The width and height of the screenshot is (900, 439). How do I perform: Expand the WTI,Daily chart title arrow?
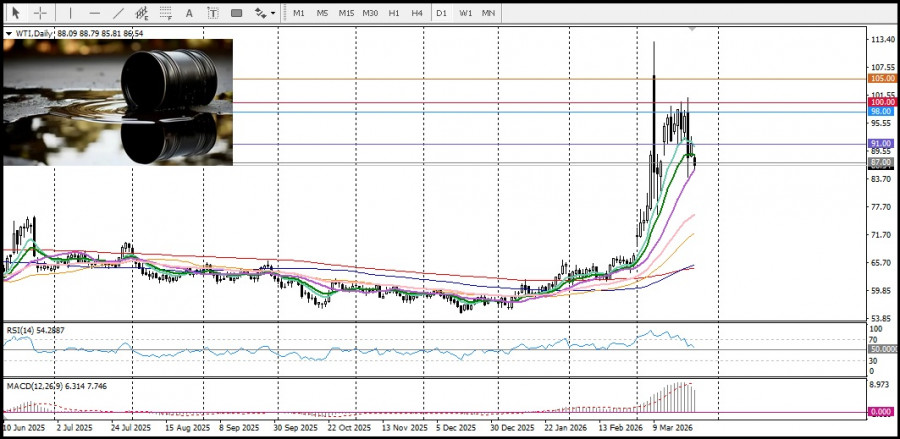click(9, 34)
